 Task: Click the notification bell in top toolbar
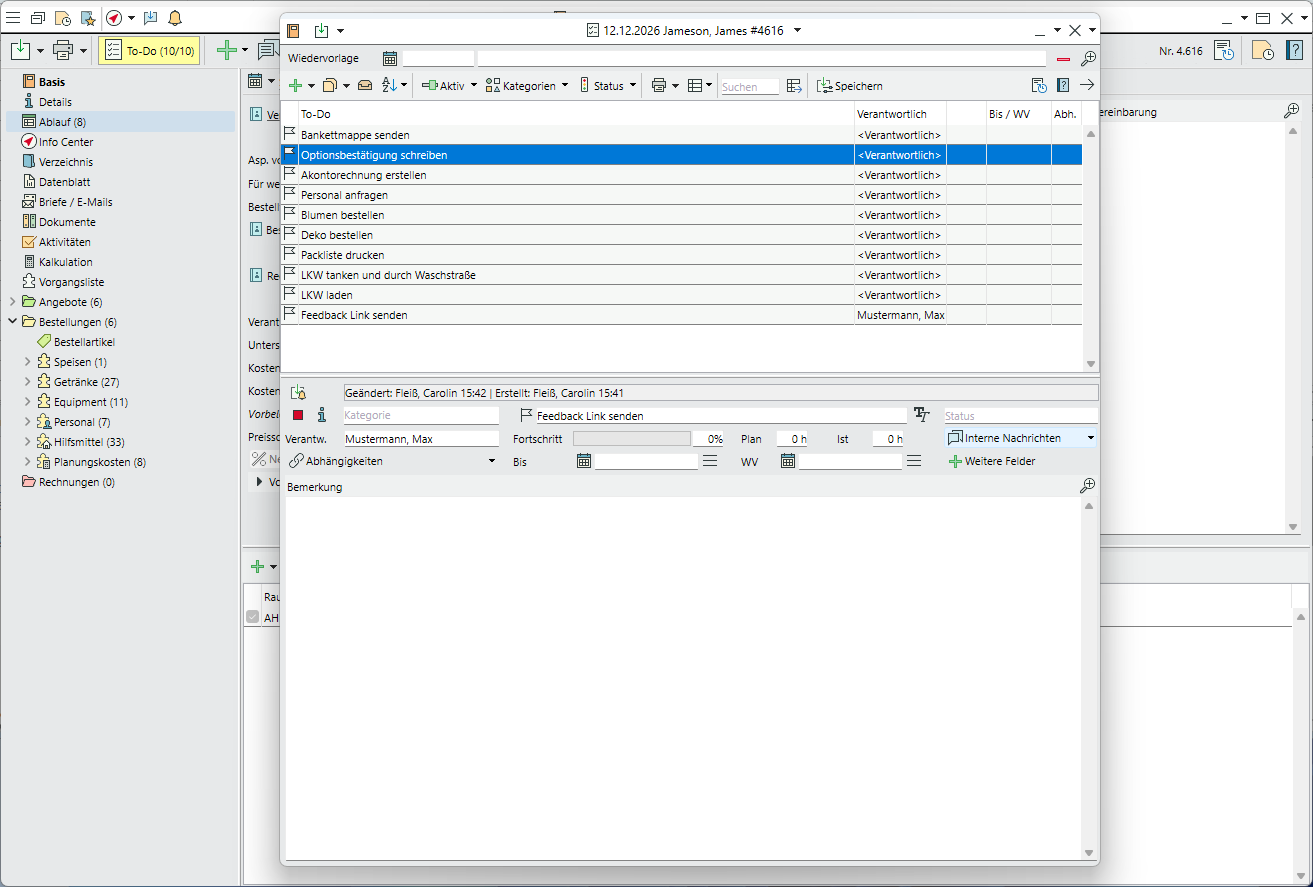pyautogui.click(x=175, y=18)
